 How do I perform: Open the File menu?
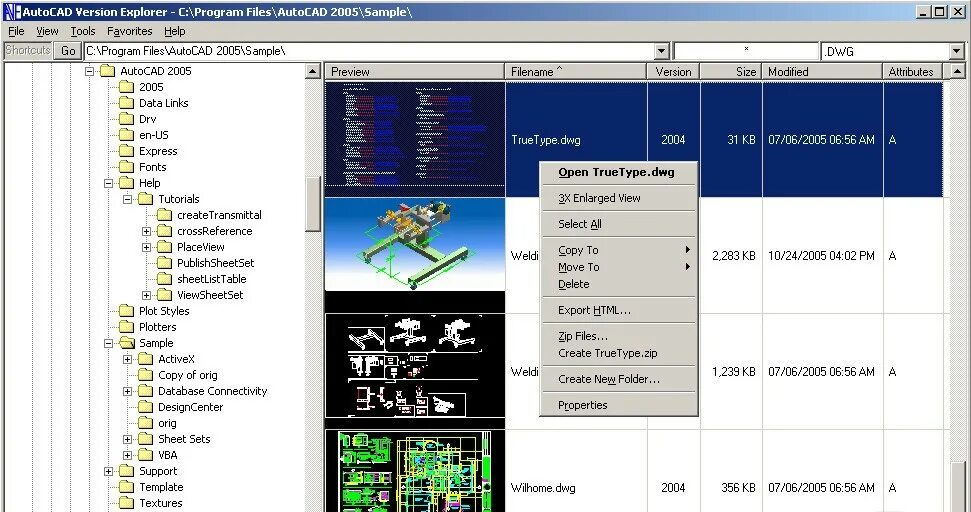coord(16,31)
